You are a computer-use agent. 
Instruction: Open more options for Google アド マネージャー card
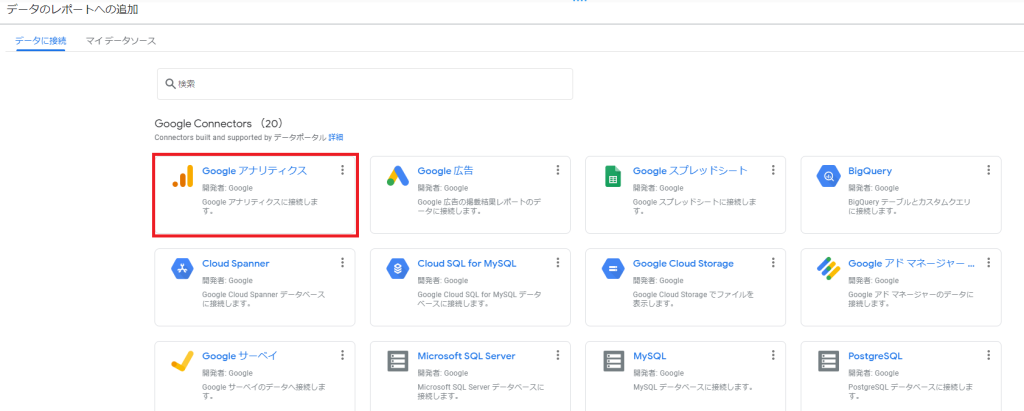coord(989,263)
